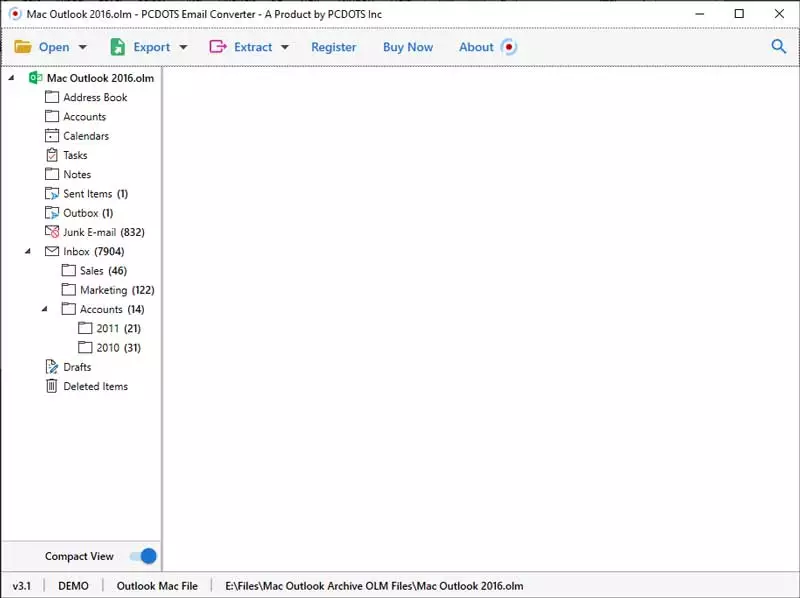Select the Drafts icon

pos(52,367)
